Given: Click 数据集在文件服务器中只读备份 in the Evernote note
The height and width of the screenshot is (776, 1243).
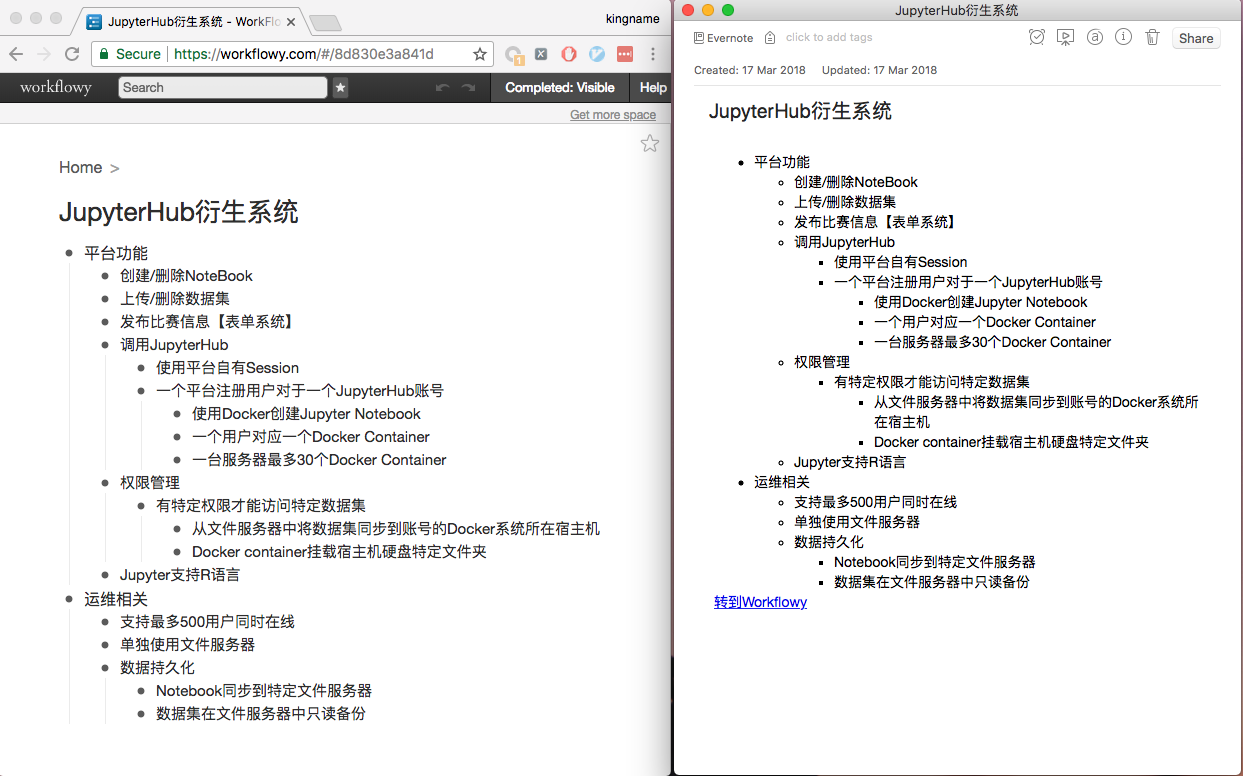Looking at the screenshot, I should pos(931,582).
